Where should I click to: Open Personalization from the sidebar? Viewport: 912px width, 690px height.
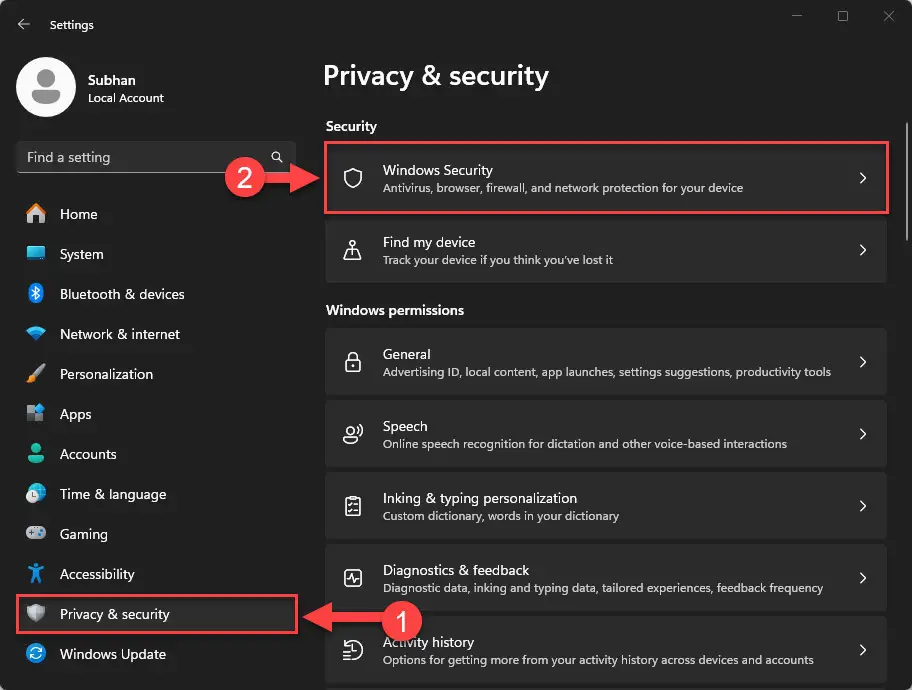[106, 374]
